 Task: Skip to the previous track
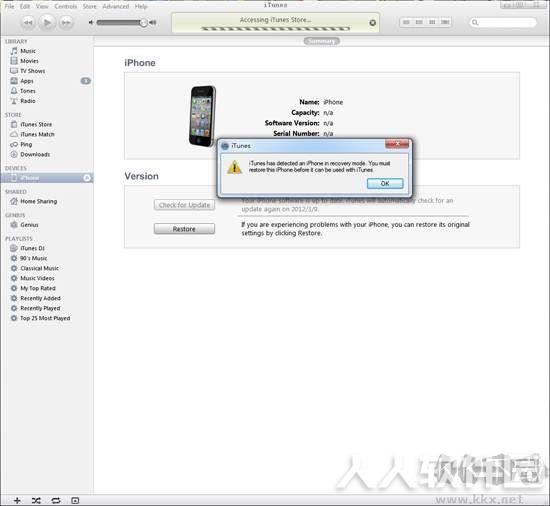point(28,23)
